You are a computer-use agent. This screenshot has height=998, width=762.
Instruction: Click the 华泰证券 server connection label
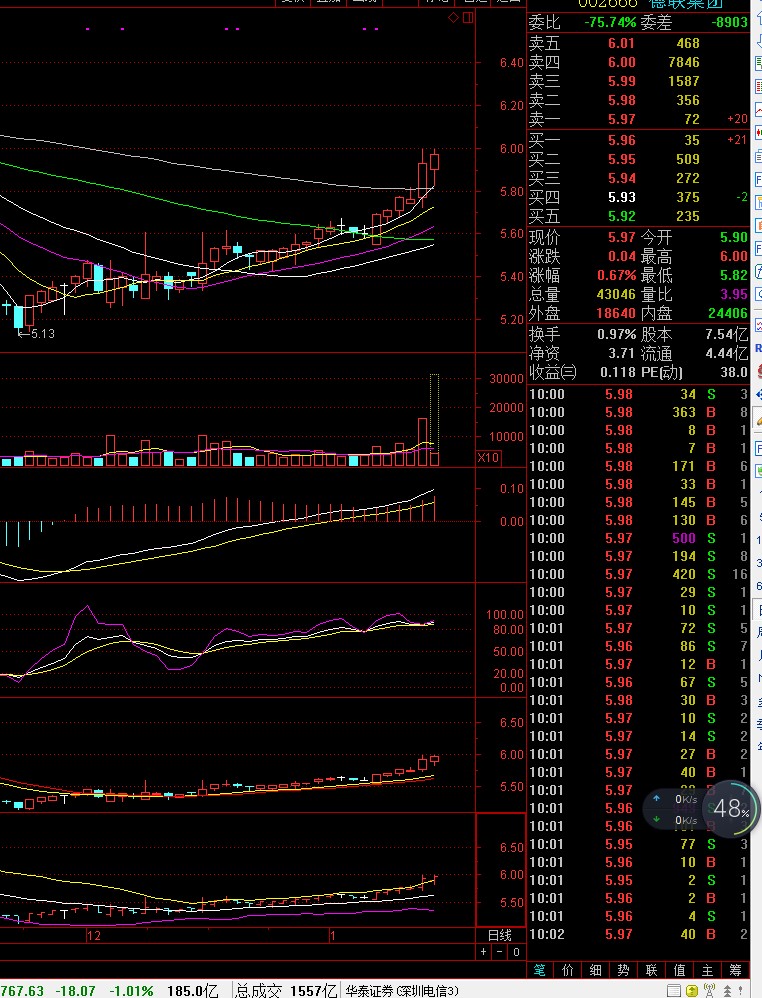[400, 990]
